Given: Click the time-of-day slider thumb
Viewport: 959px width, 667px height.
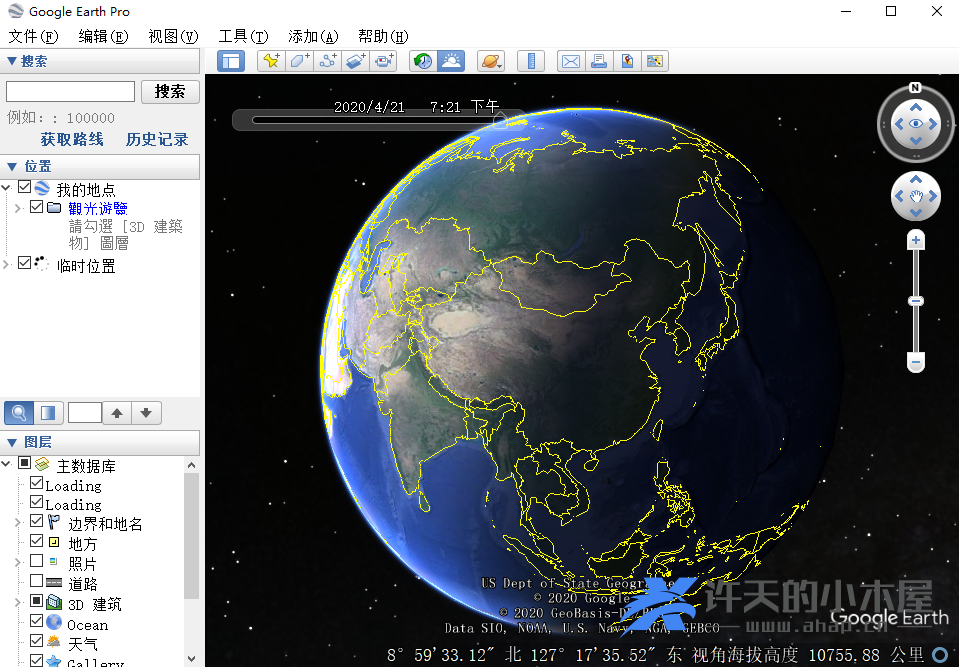Looking at the screenshot, I should [x=500, y=119].
